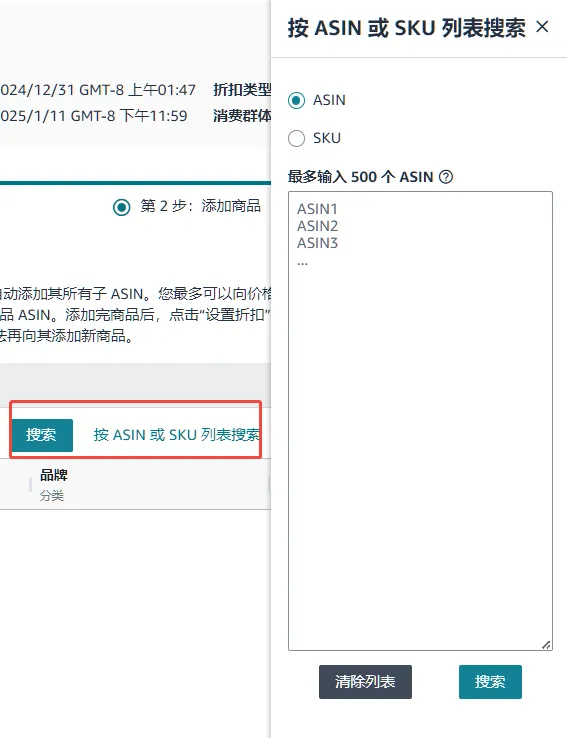Select the ASIN radio button
This screenshot has height=738, width=567.
pyautogui.click(x=296, y=100)
